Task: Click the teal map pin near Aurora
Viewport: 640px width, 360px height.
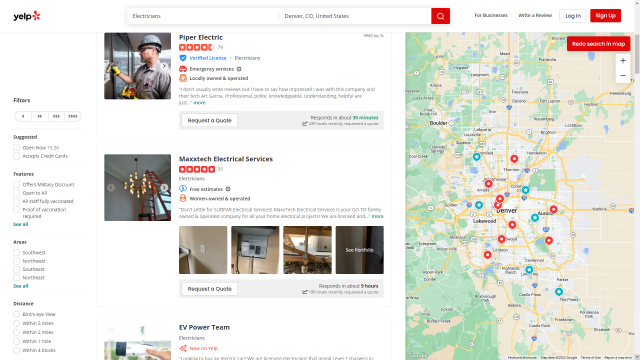Action: (x=535, y=218)
